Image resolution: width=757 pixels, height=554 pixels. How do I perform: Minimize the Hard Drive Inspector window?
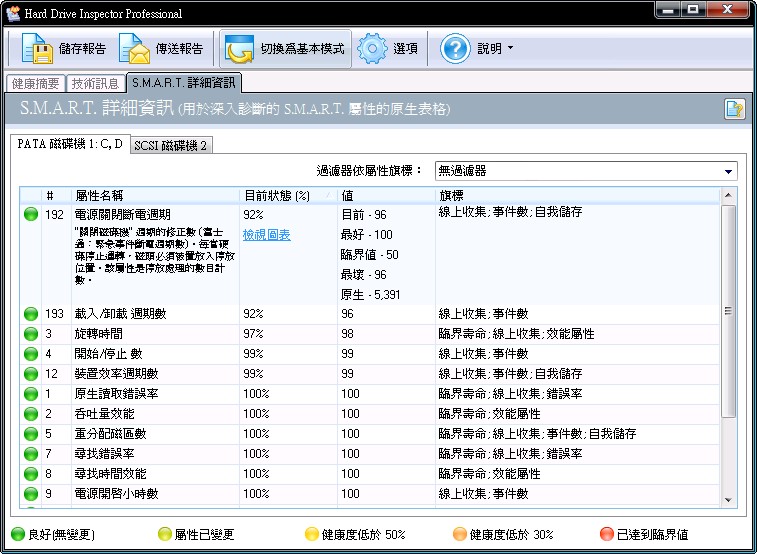pos(668,10)
